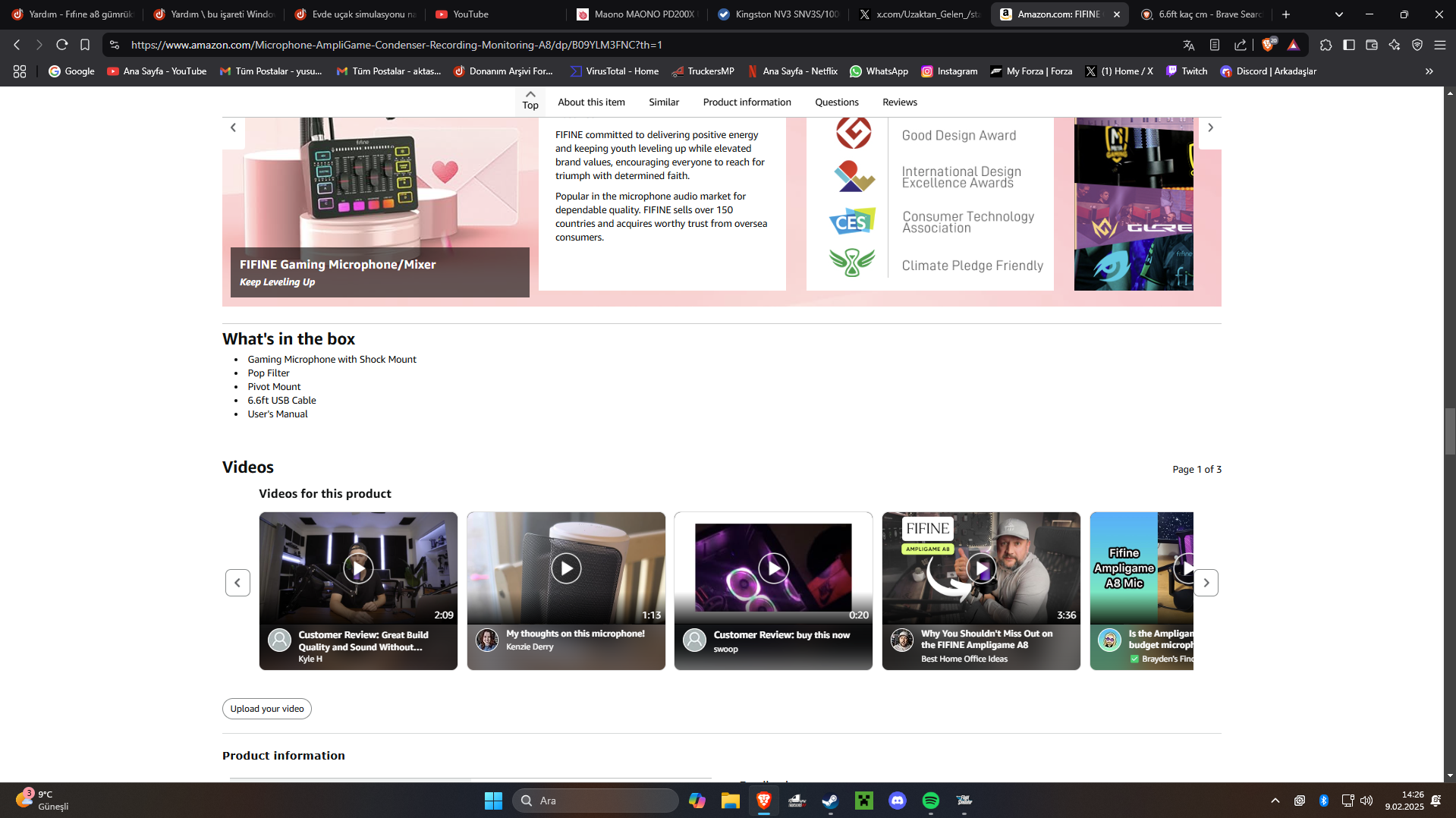Screen dimensions: 1456x818
Task: Close the Amazon FIFINE tab
Action: point(1117,14)
